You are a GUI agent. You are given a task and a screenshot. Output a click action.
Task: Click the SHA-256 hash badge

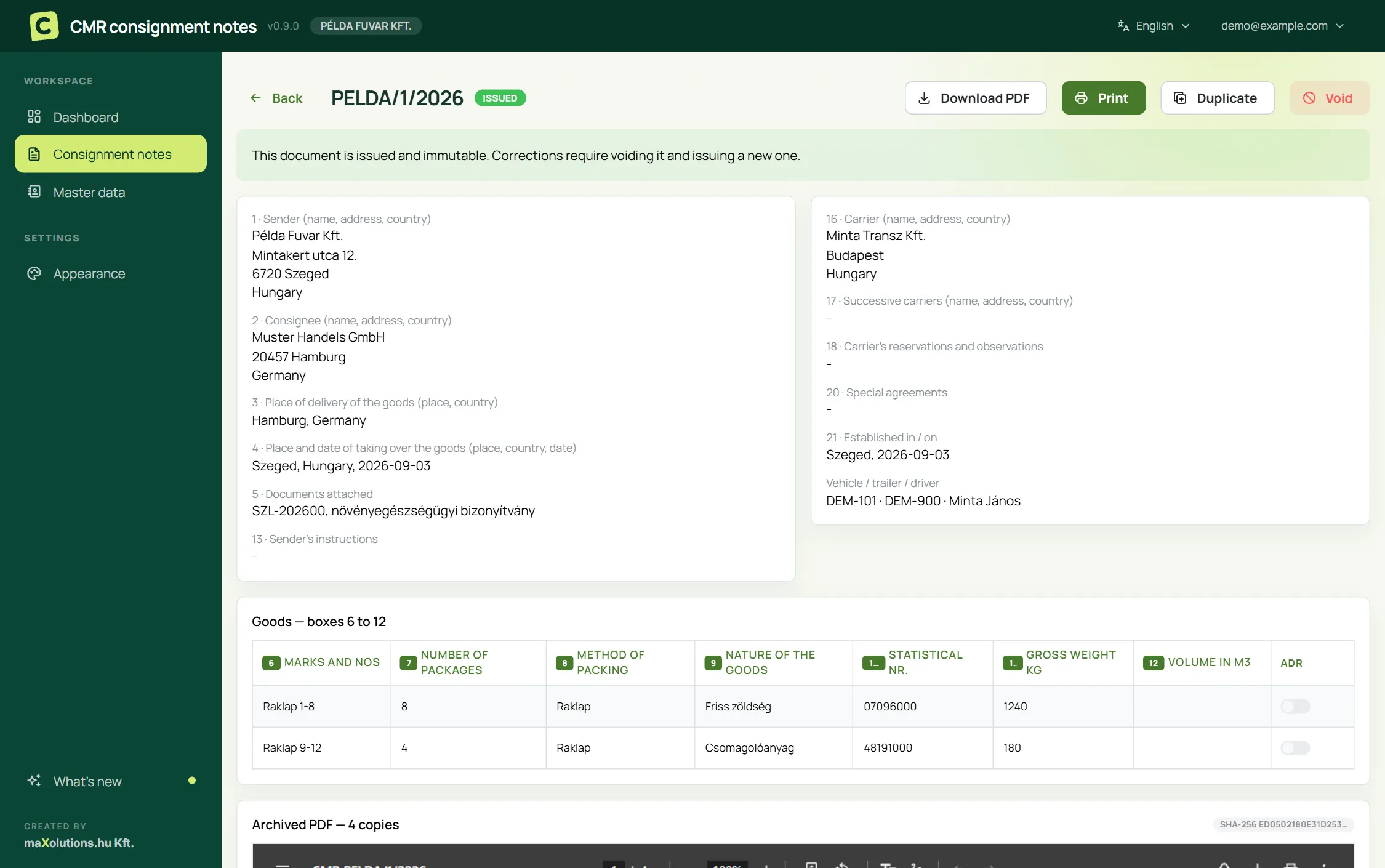[x=1283, y=824]
